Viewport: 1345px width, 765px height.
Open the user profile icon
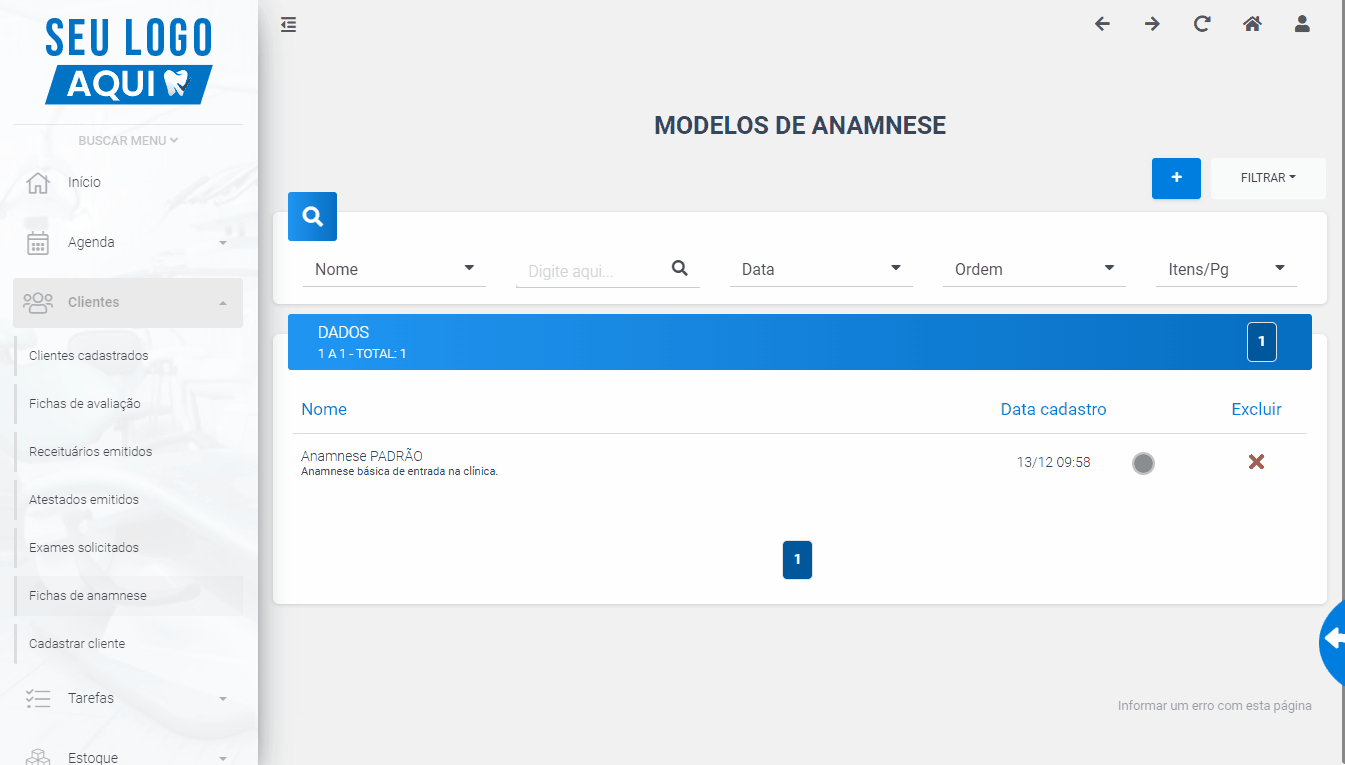tap(1302, 24)
